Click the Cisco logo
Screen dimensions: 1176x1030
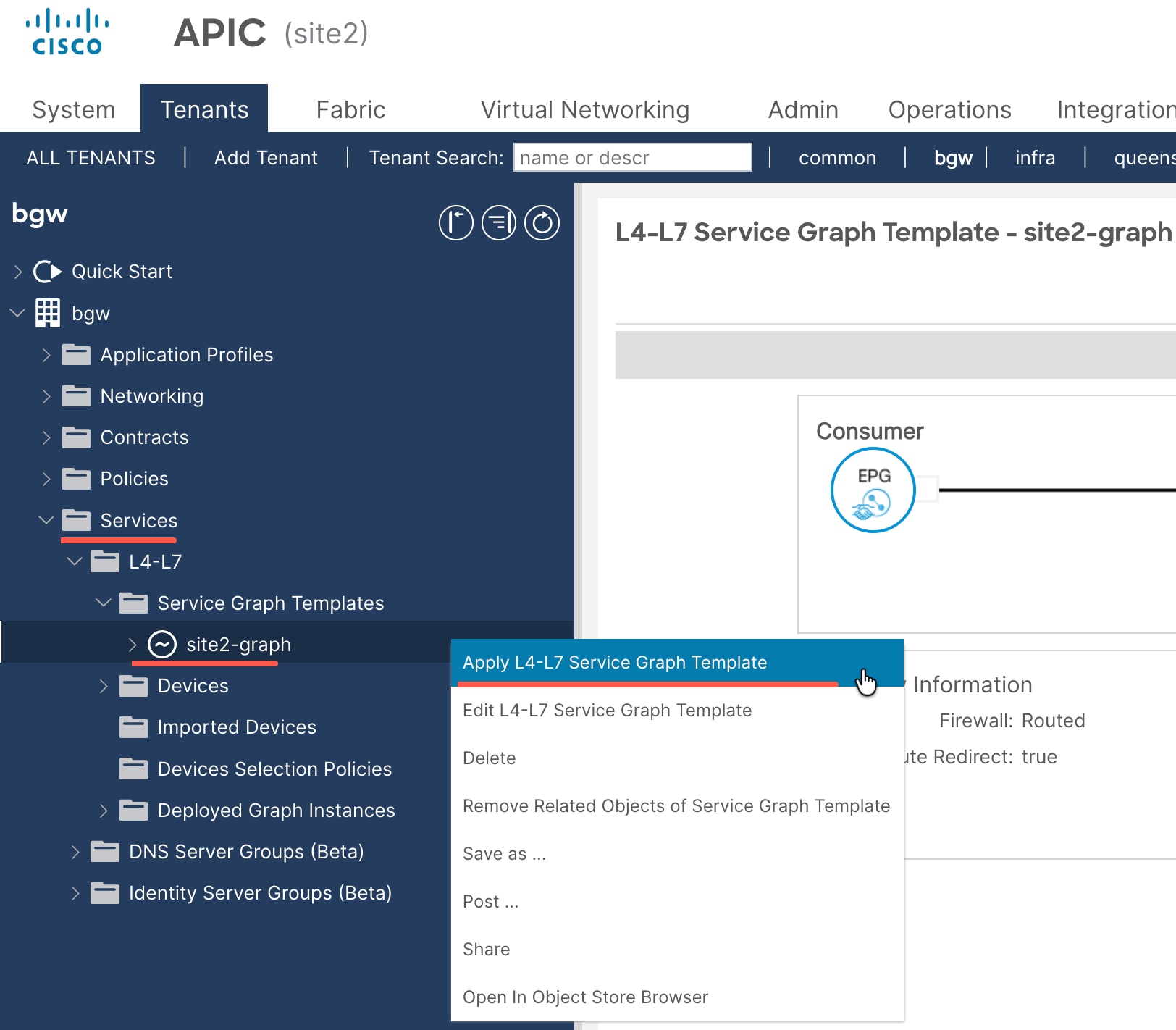click(x=67, y=32)
